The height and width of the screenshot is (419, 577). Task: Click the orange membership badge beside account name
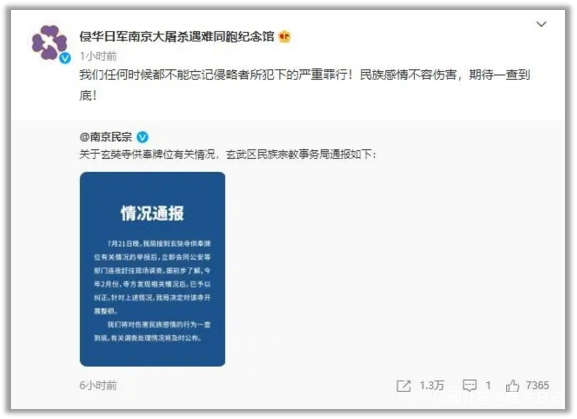click(285, 36)
